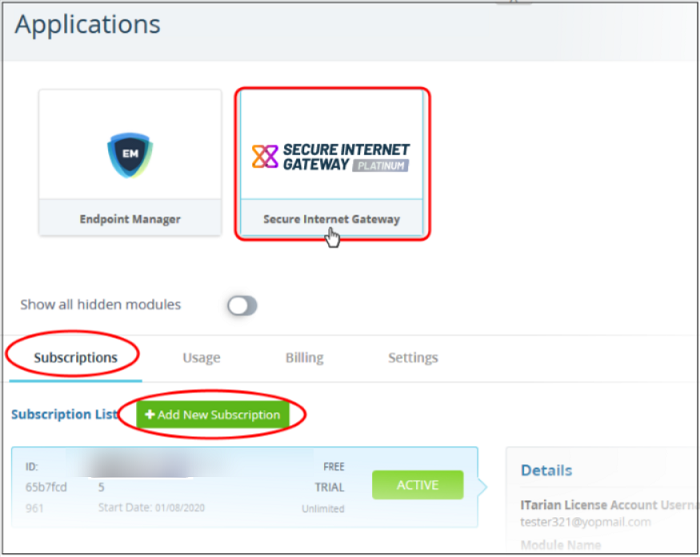Click the FREE TRIAL label

pyautogui.click(x=329, y=477)
